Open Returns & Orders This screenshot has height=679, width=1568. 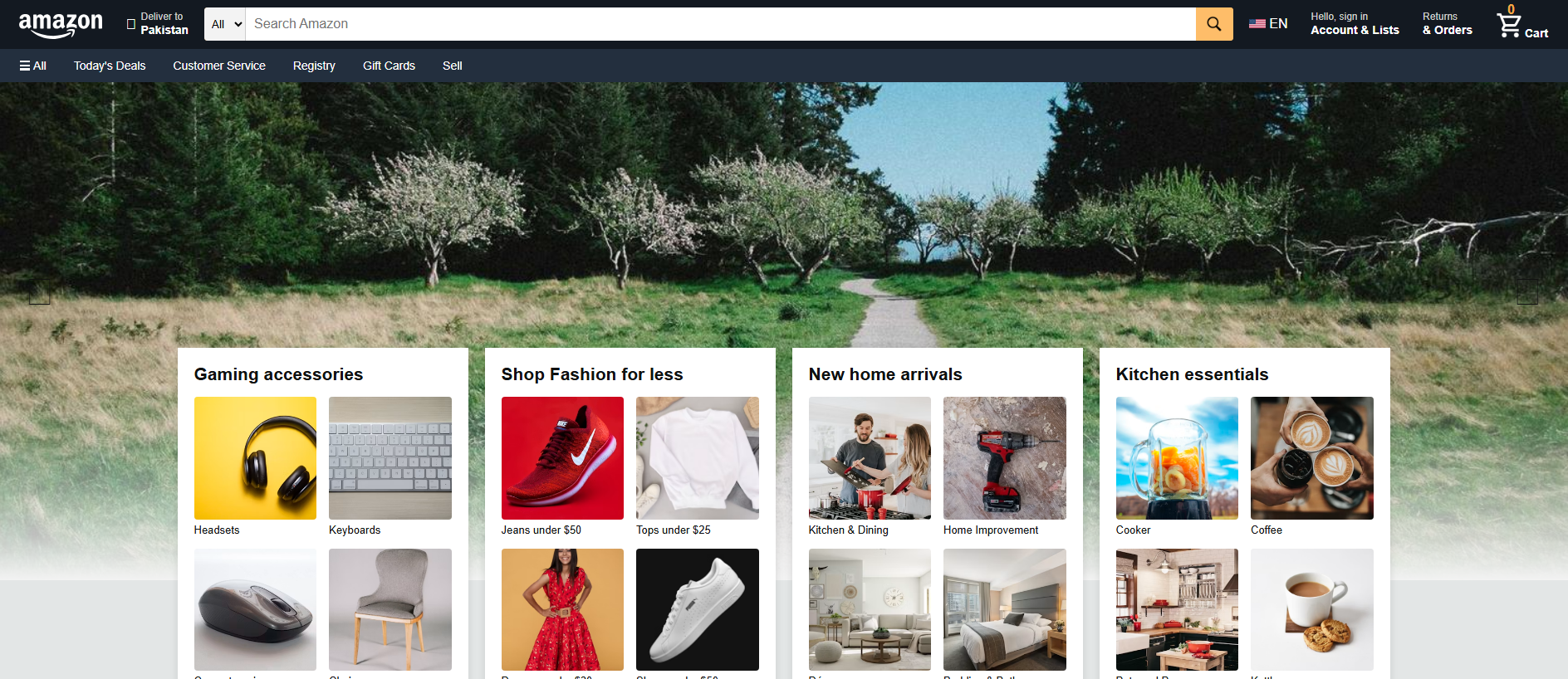pyautogui.click(x=1448, y=24)
